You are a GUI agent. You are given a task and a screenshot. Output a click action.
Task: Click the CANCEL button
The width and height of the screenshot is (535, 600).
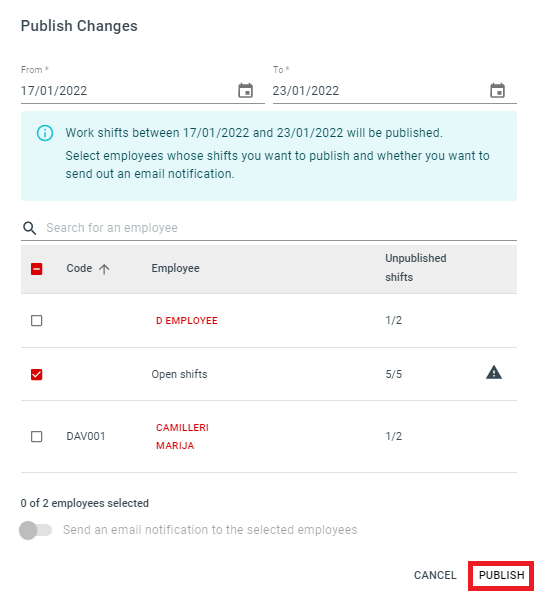coord(435,576)
